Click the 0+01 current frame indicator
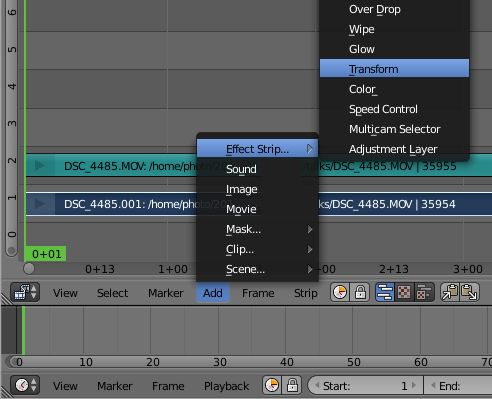The height and width of the screenshot is (399, 492). (45, 254)
